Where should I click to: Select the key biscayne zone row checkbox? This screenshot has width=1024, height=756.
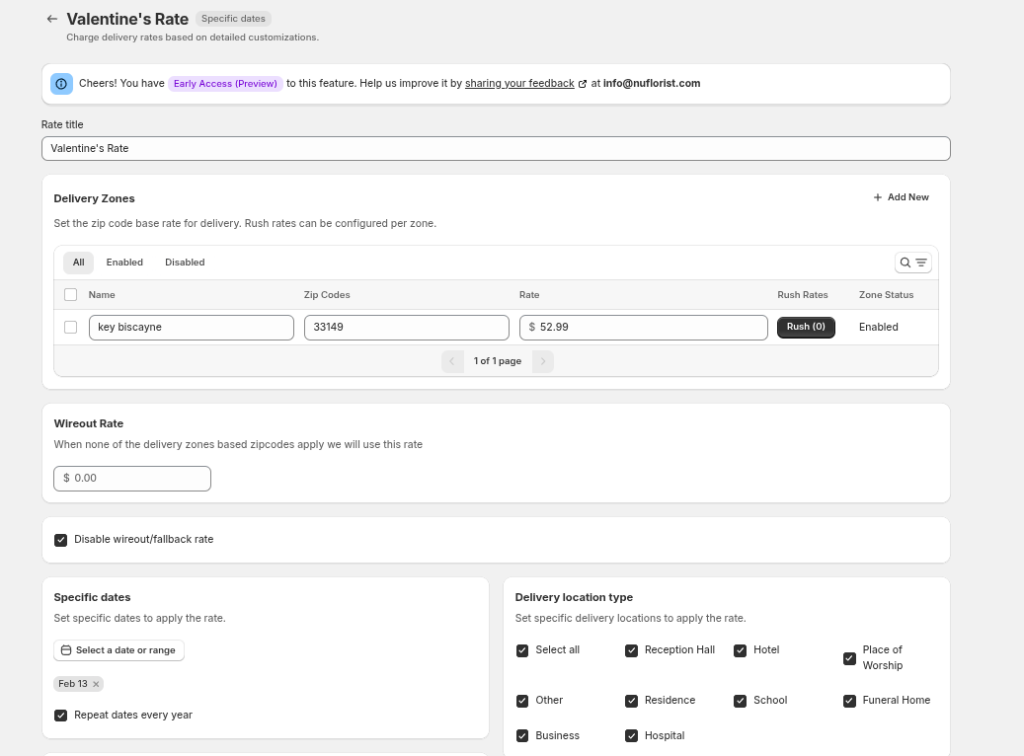click(x=71, y=327)
